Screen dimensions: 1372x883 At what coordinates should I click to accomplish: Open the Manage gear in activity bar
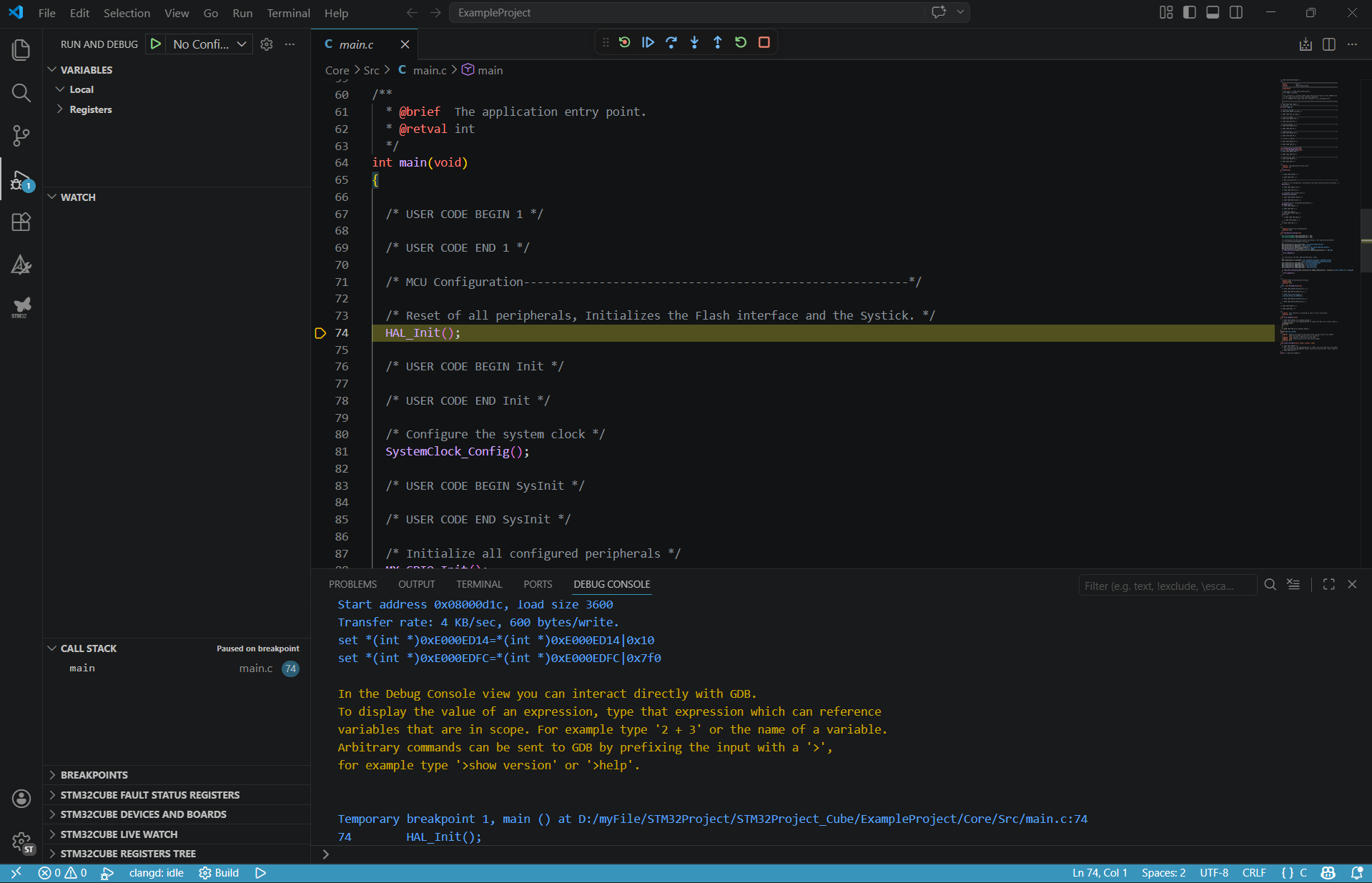click(22, 842)
